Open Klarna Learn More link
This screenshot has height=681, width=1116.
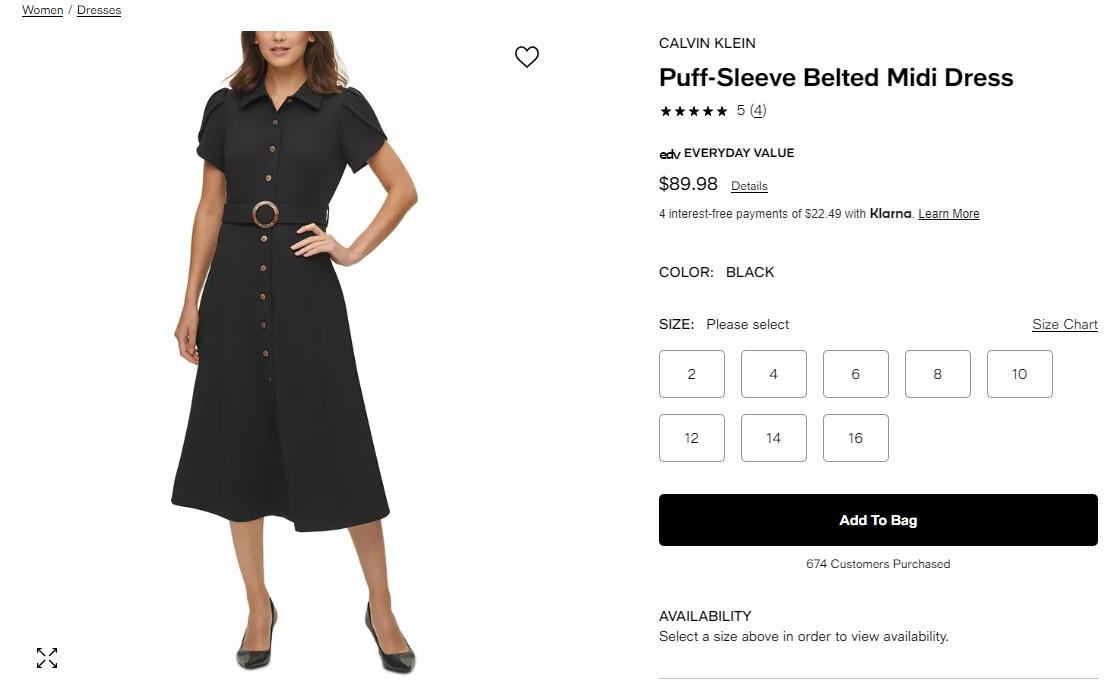(x=948, y=214)
